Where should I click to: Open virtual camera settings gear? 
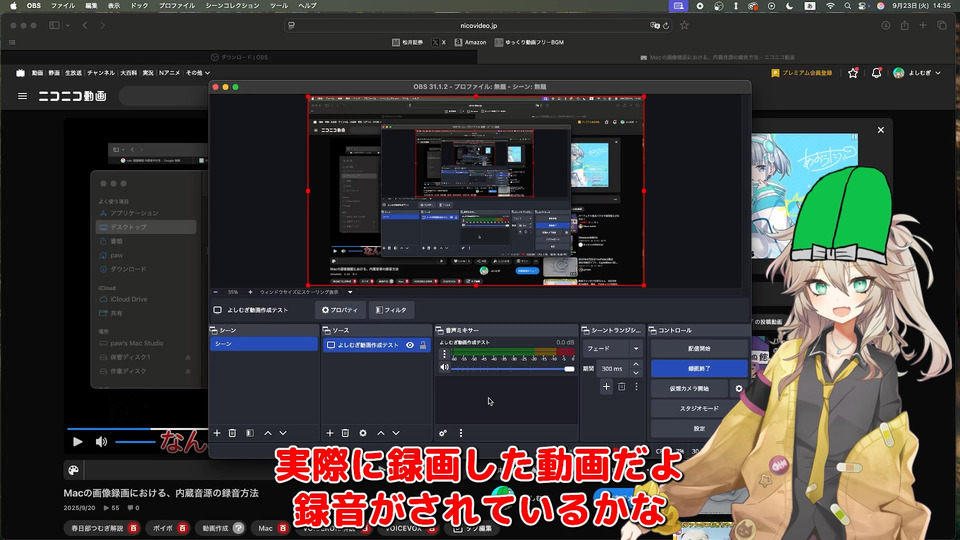pyautogui.click(x=739, y=388)
